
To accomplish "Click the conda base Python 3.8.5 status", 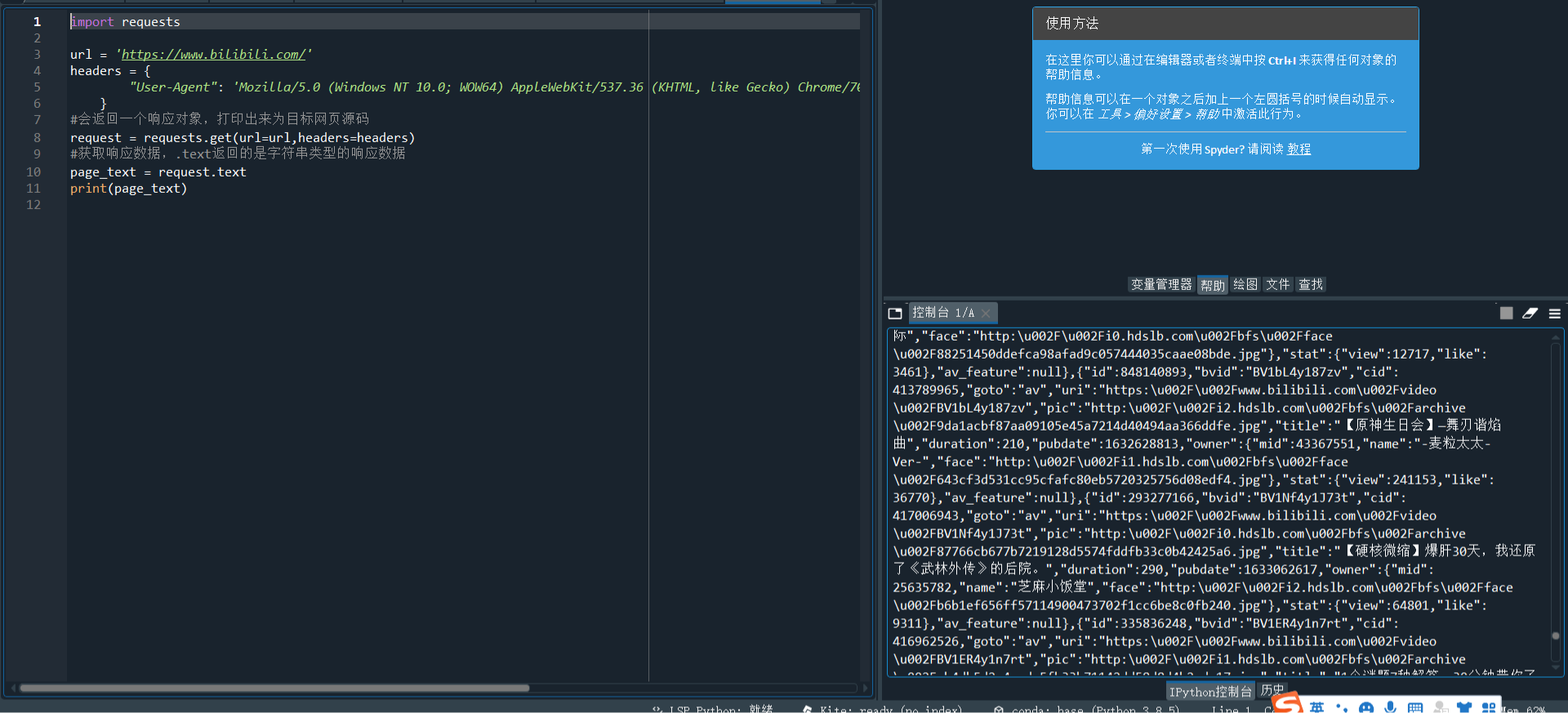I will click(1087, 709).
